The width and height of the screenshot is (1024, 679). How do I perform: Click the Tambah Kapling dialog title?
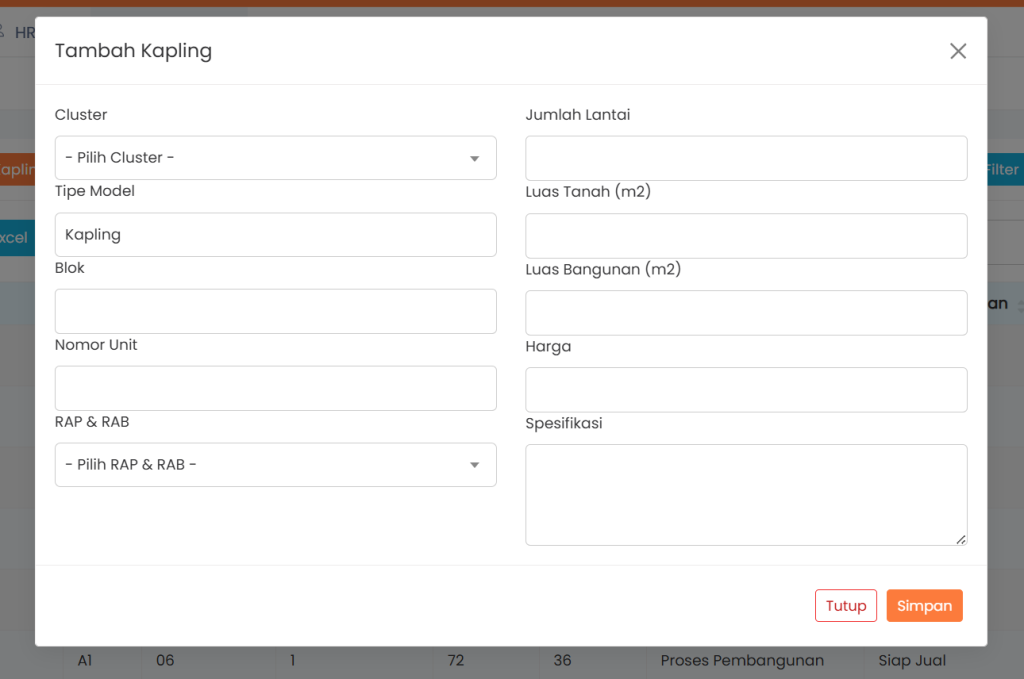[133, 51]
